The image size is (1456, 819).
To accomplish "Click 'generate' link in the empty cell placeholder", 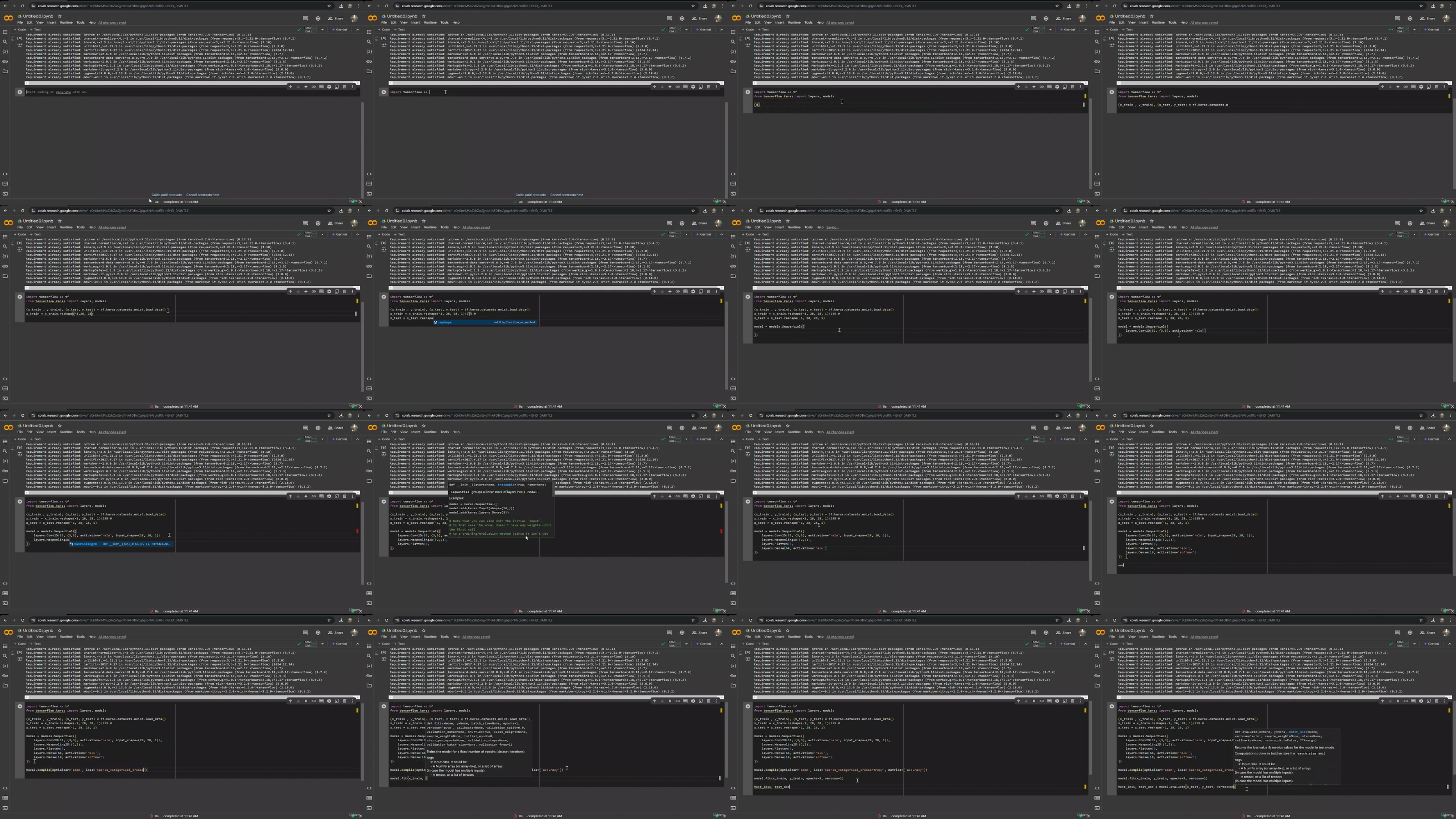I will 63,92.
